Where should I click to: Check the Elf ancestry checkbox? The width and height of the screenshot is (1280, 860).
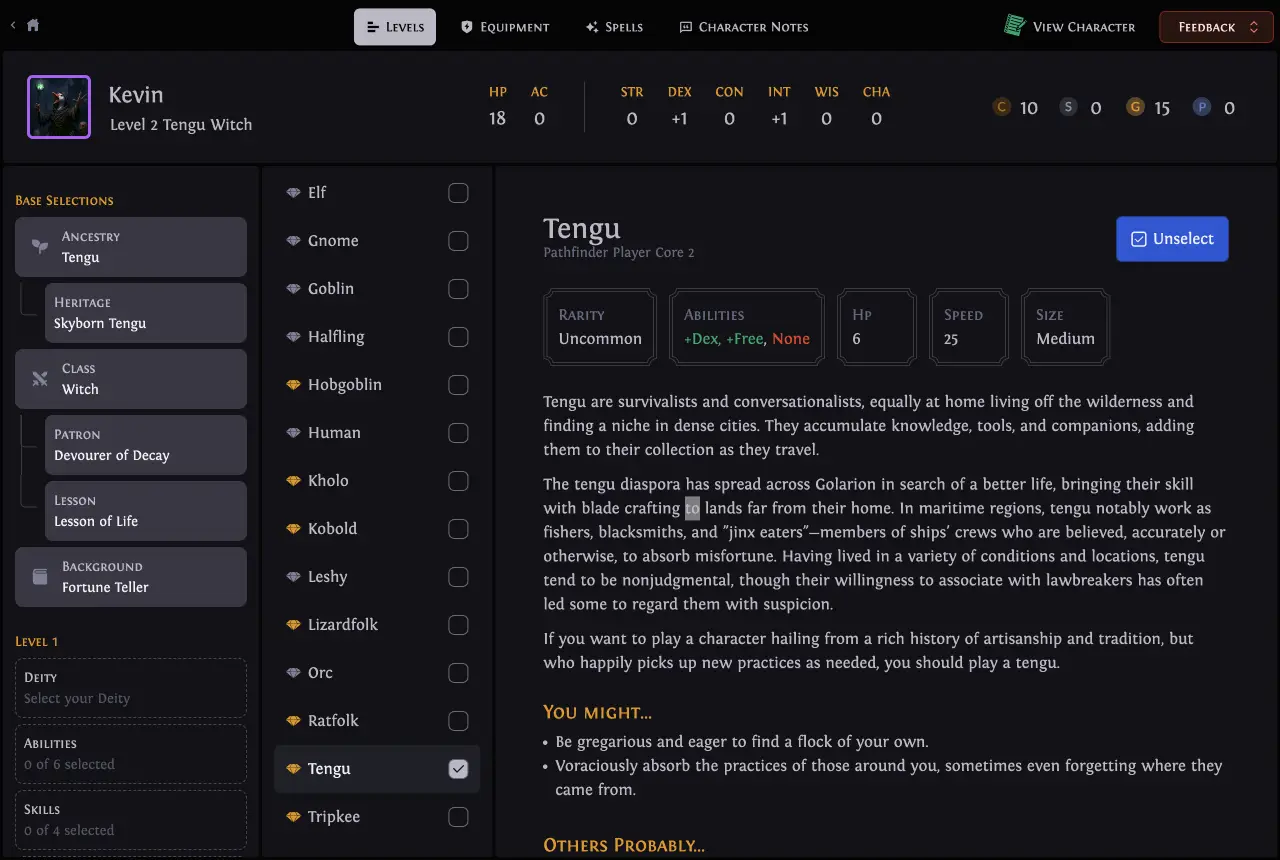tap(458, 193)
